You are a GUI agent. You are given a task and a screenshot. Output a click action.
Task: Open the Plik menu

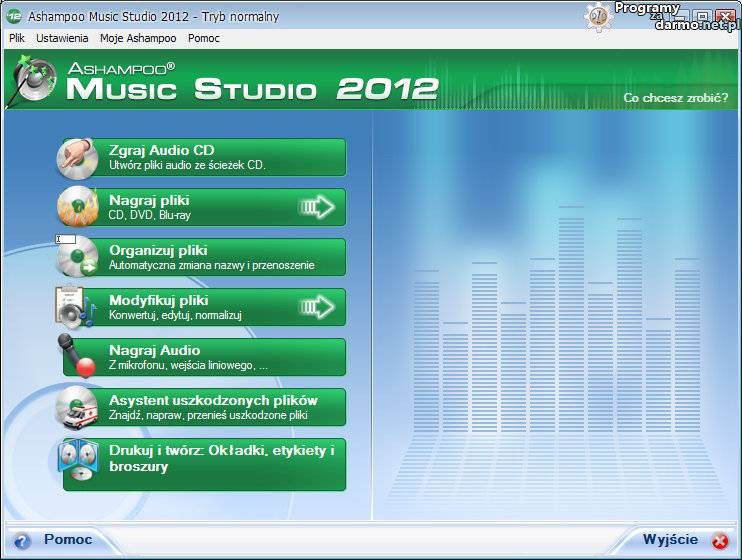click(x=17, y=38)
